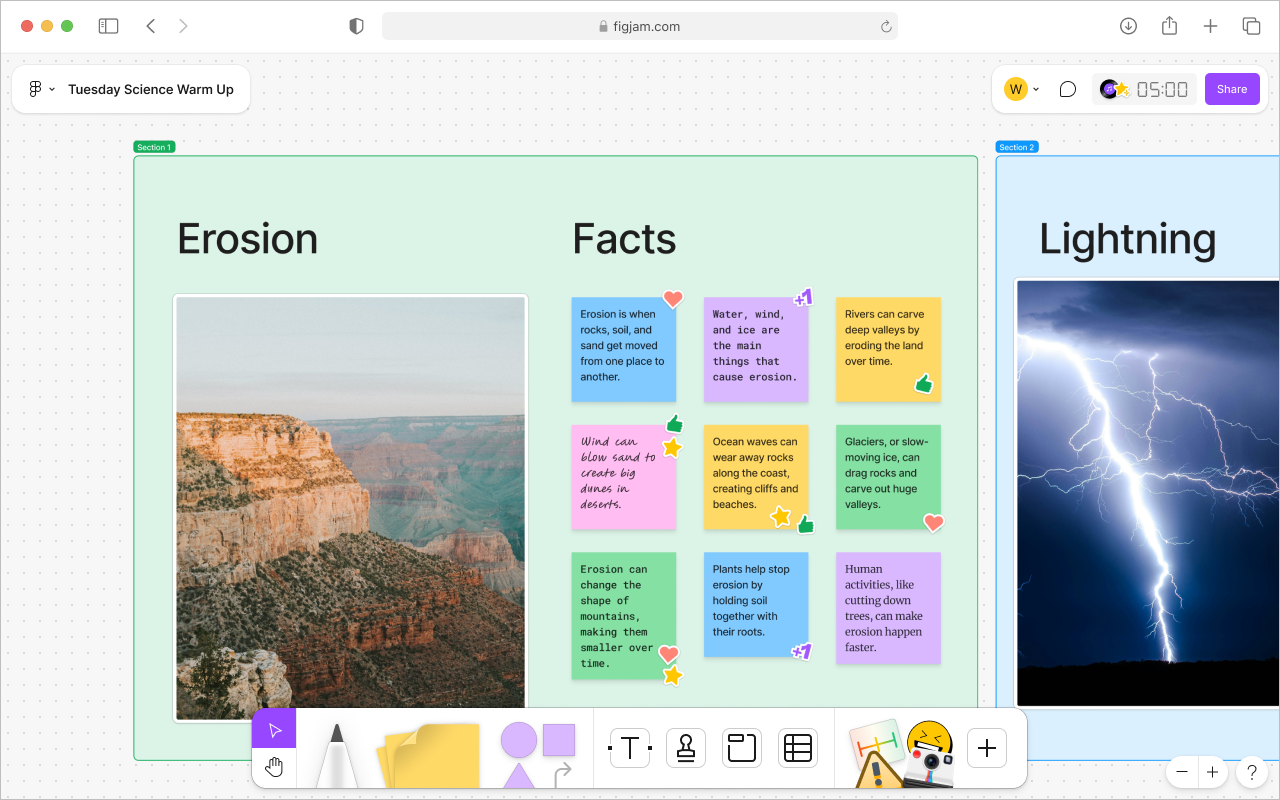Viewport: 1280px width, 800px height.
Task: Open help with the question mark button
Action: [1251, 772]
